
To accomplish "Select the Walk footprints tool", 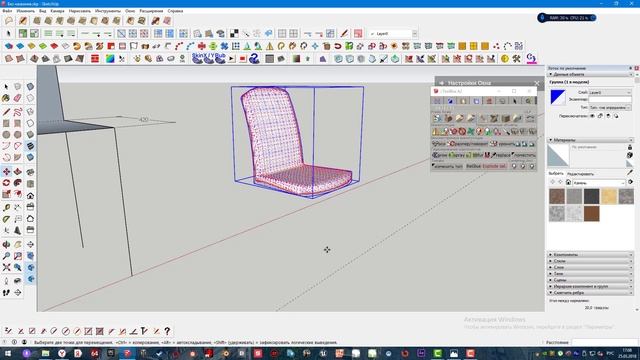I will pos(6,292).
